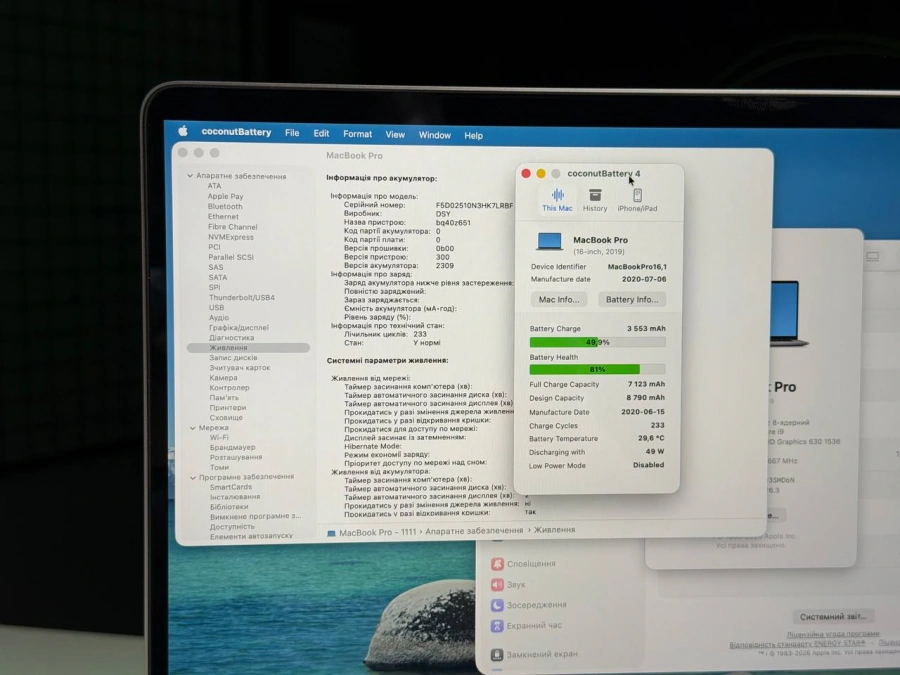Screen dimensions: 900x675
Task: Open the File menu
Action: click(292, 133)
